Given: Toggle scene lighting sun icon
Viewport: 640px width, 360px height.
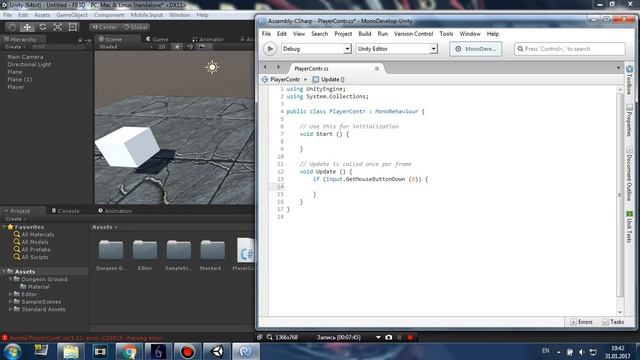Looking at the screenshot, I should (177, 47).
